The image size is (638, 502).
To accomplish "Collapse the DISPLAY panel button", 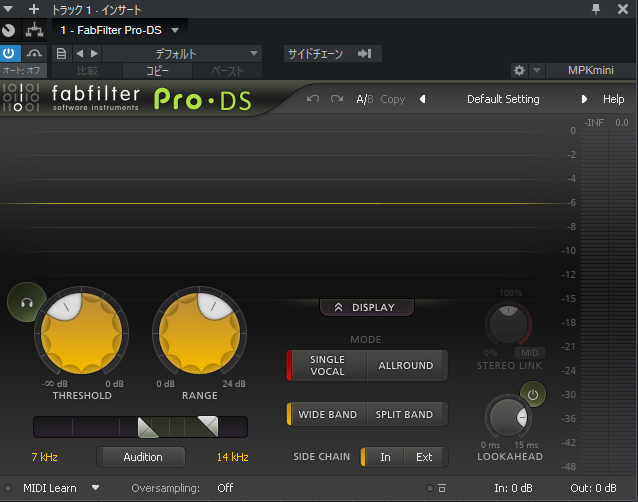I will coord(367,308).
